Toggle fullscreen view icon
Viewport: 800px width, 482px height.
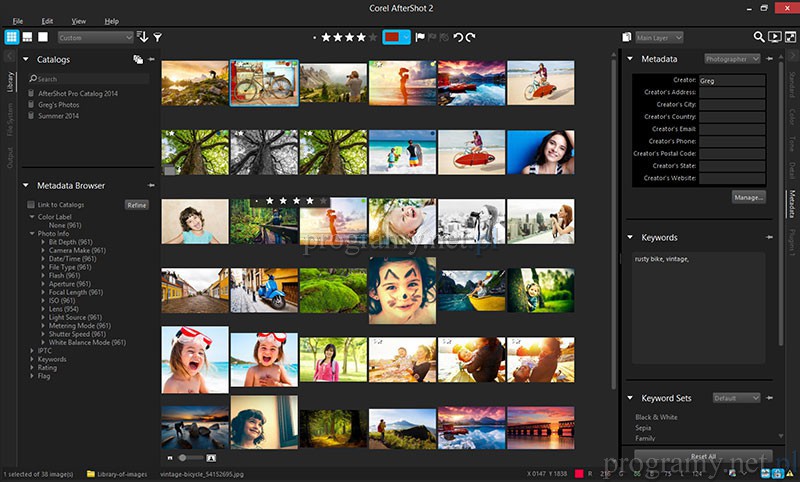[x=788, y=37]
